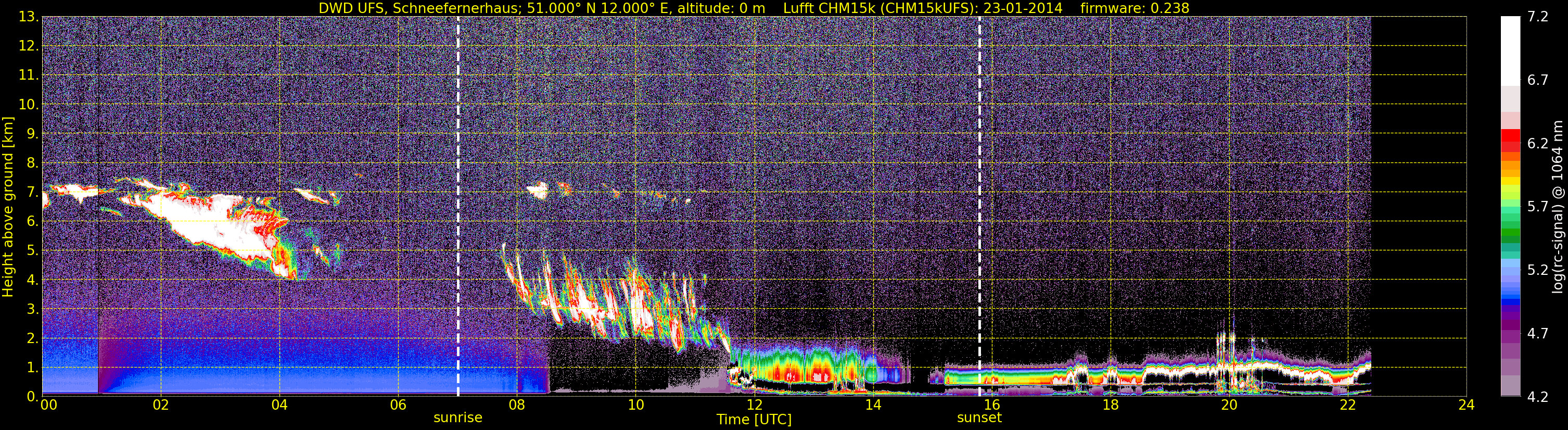
Task: Click the x-axis tick label 18
Action: coord(1110,405)
